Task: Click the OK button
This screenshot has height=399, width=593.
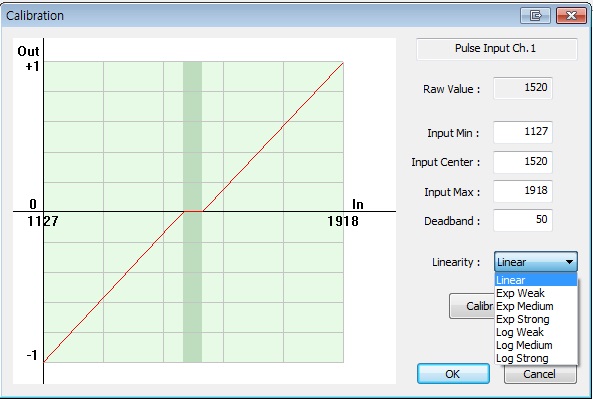Action: 453,374
